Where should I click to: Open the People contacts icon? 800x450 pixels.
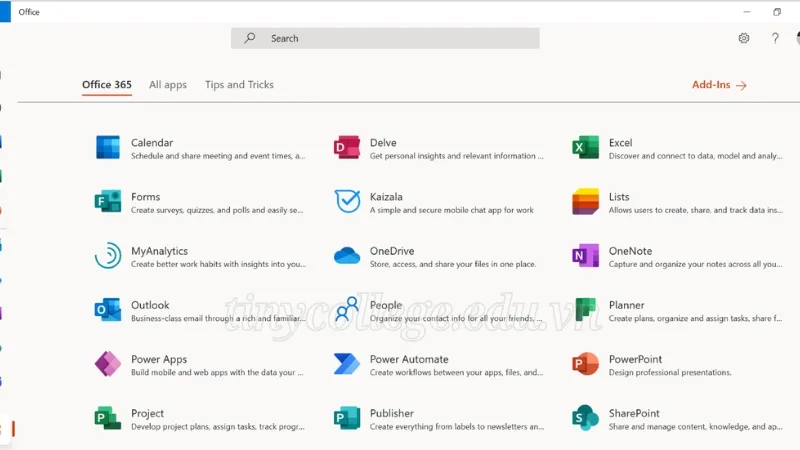(347, 309)
